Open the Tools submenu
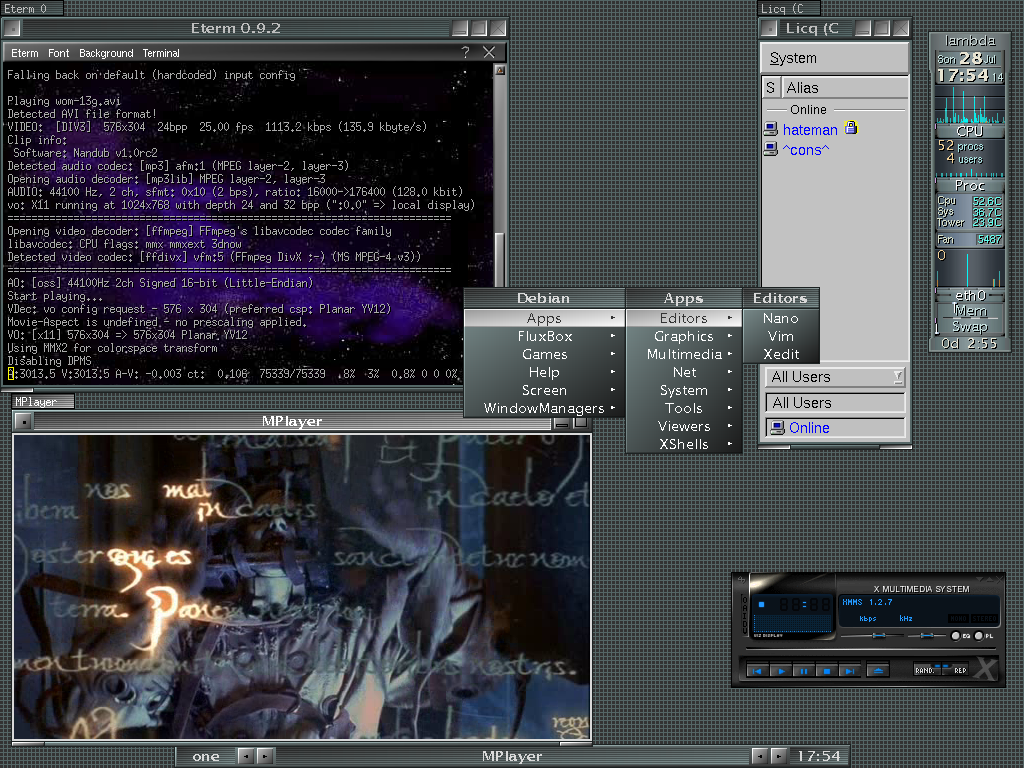The height and width of the screenshot is (768, 1024). click(683, 408)
